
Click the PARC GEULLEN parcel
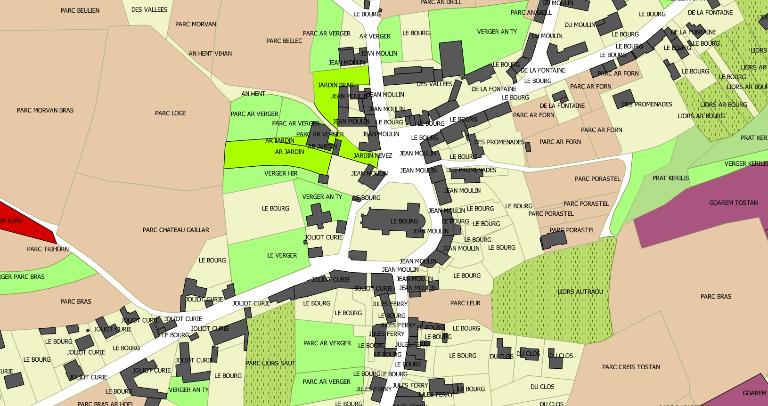[80, 9]
